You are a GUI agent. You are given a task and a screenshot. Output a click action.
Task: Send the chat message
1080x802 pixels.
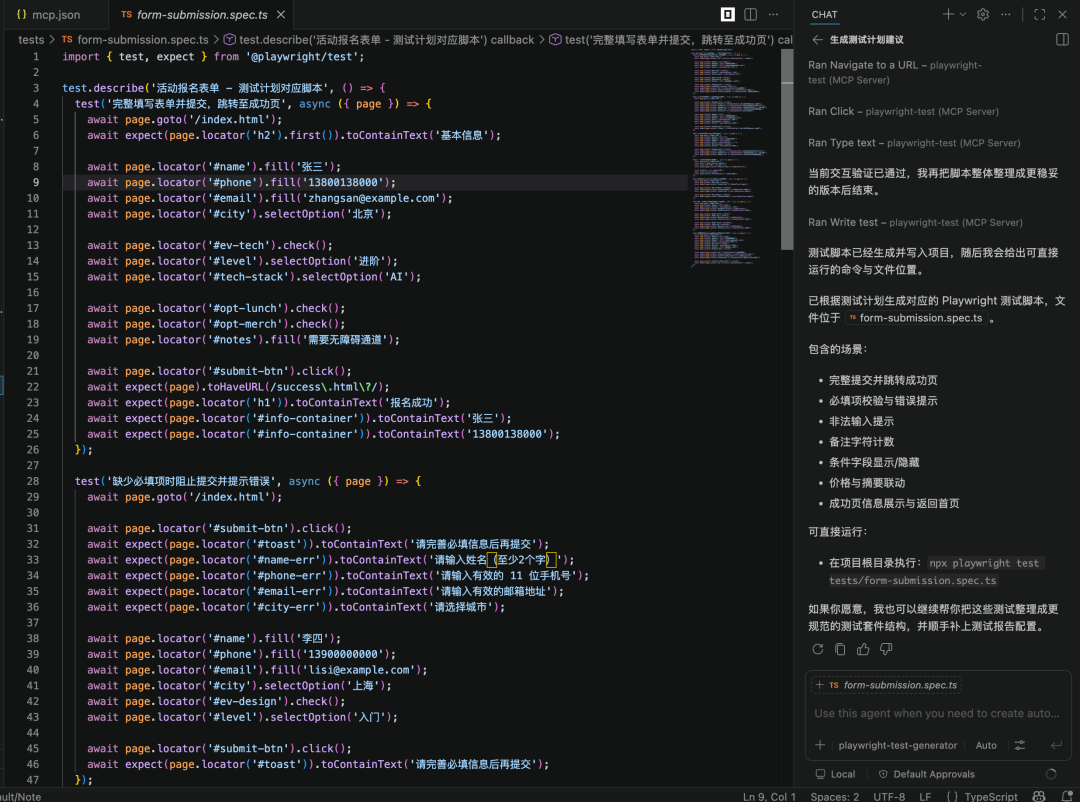(1056, 745)
